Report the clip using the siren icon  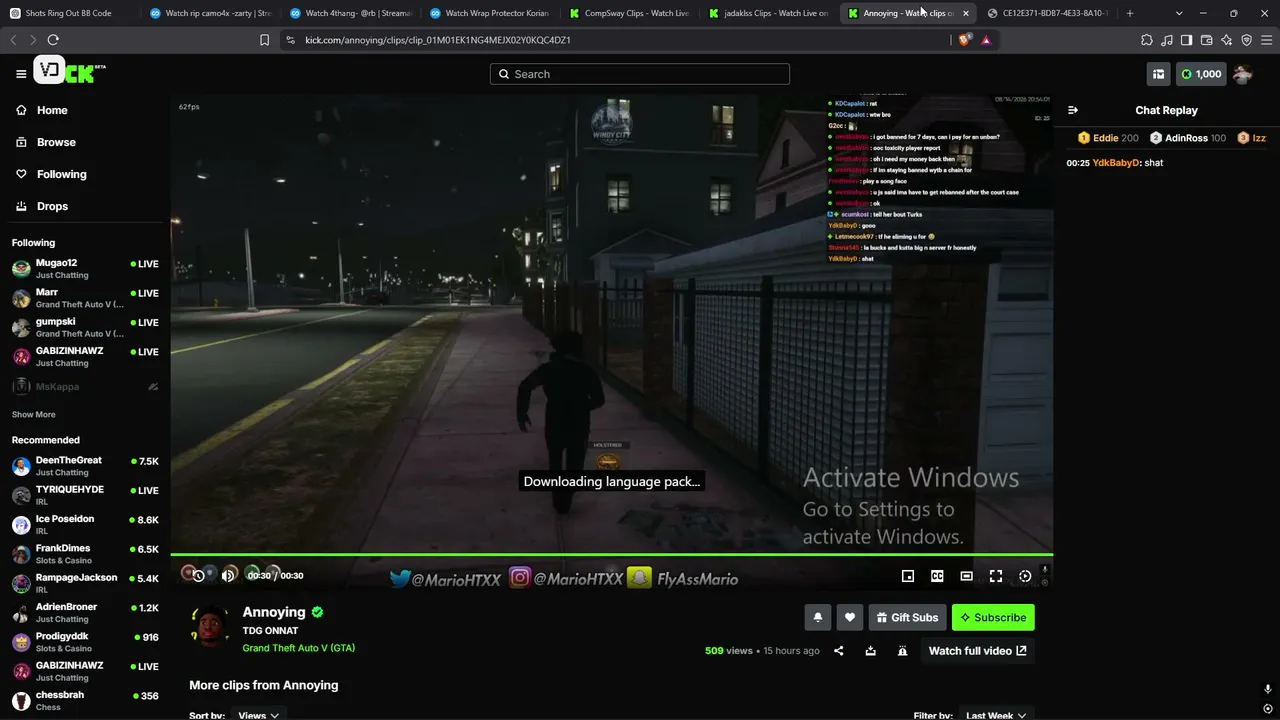click(x=903, y=651)
